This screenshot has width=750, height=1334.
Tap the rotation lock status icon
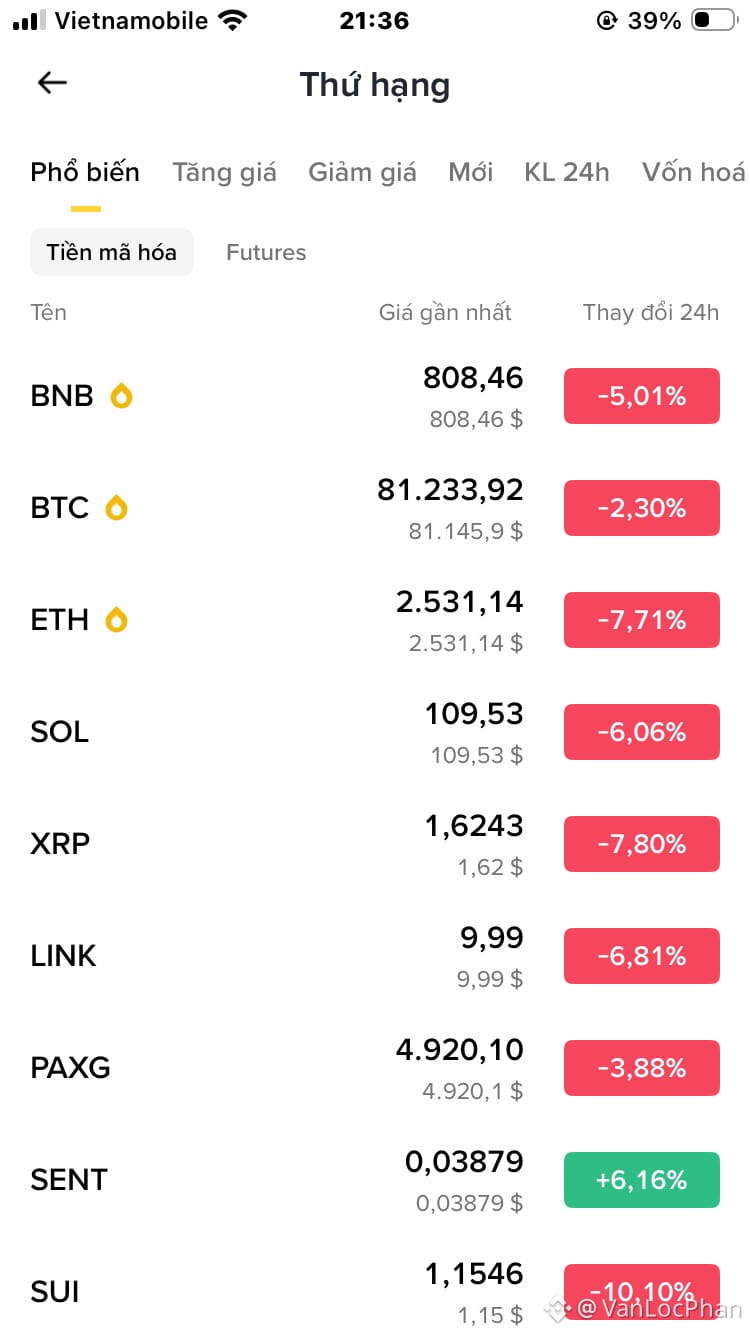tap(606, 20)
